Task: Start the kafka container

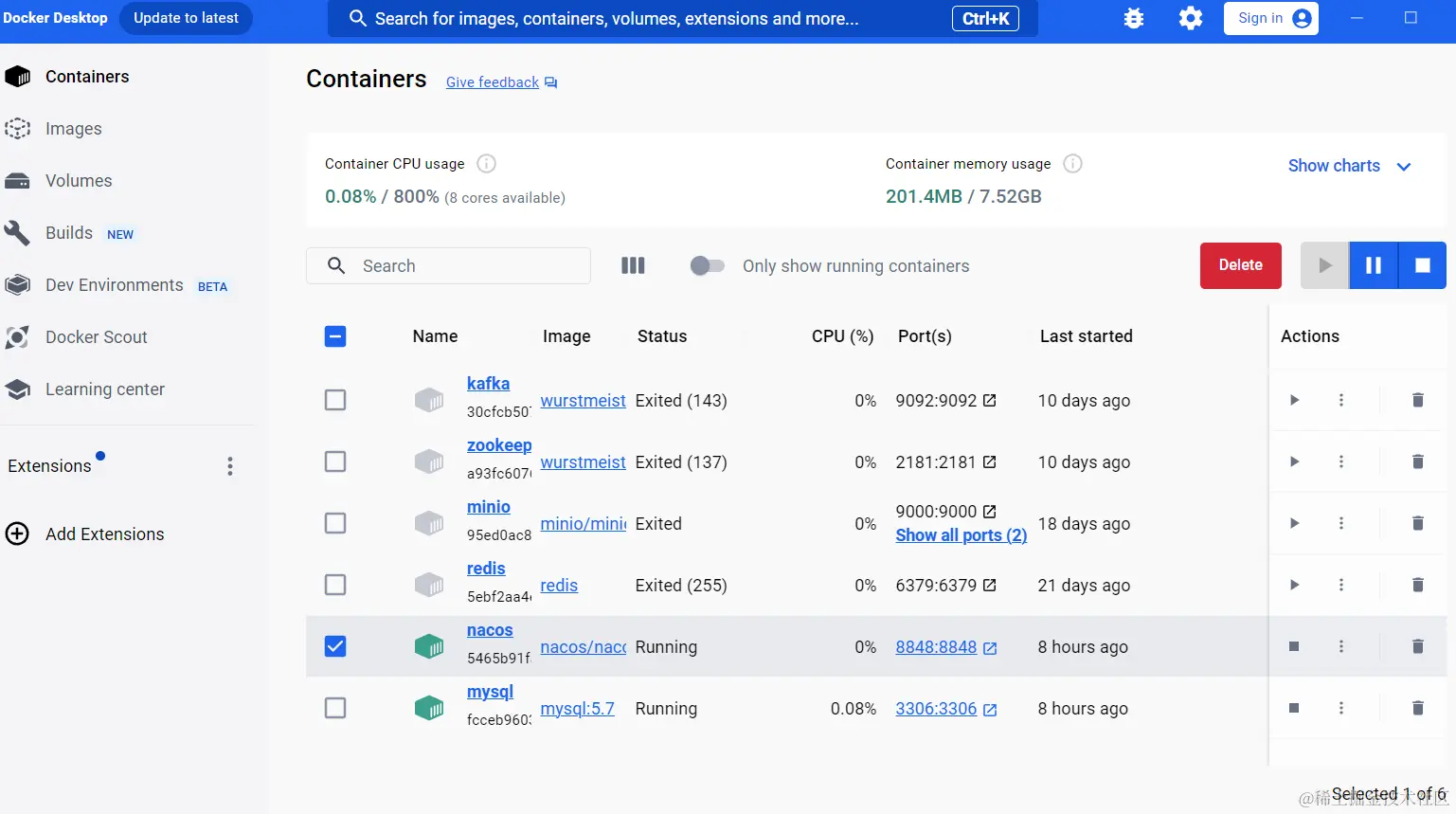Action: pos(1294,400)
